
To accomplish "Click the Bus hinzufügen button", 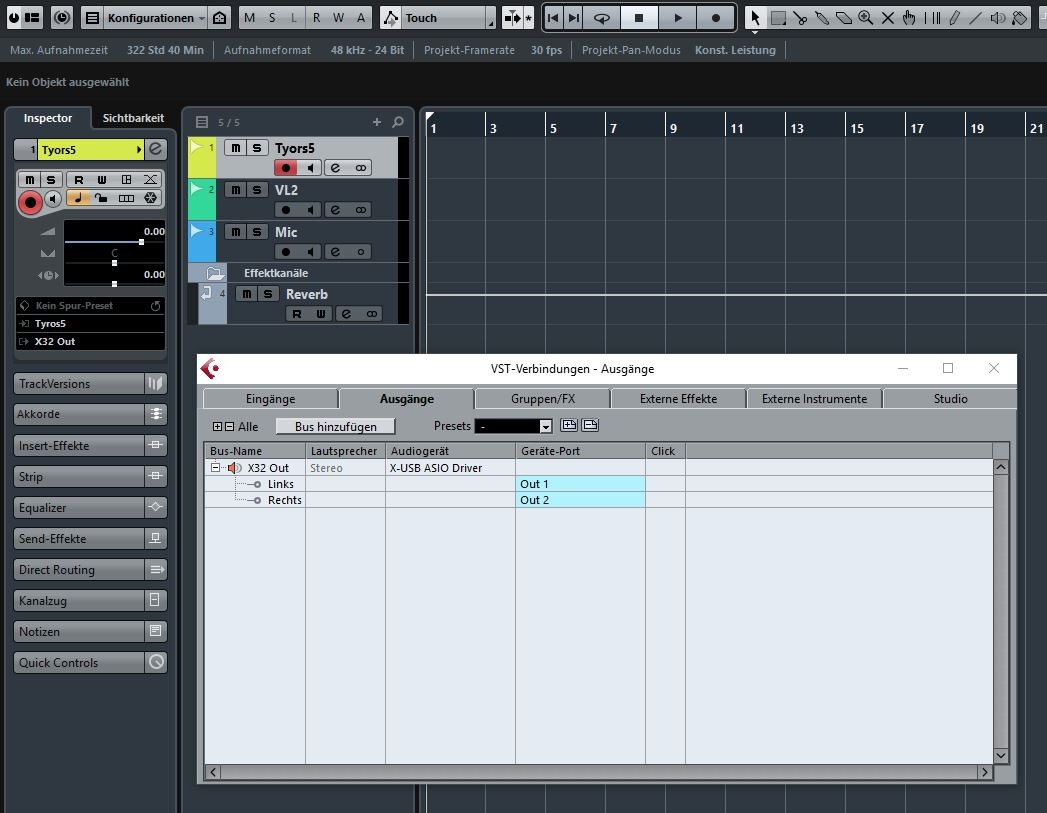I will click(x=336, y=426).
